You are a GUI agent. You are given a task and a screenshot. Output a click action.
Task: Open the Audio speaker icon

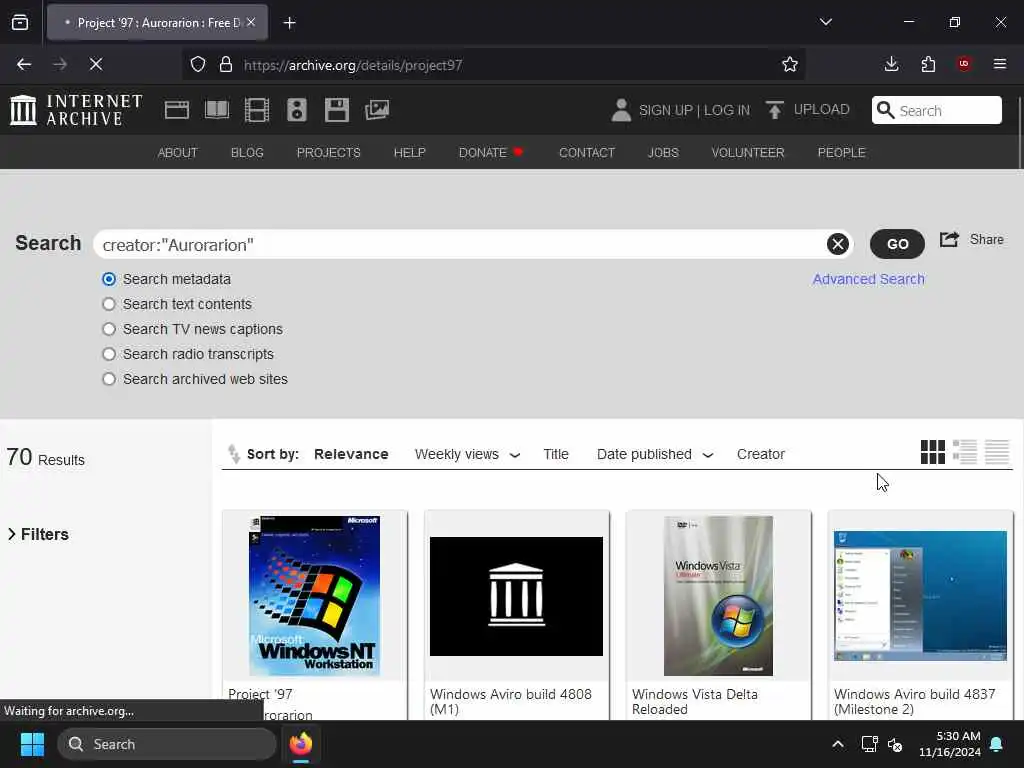click(296, 110)
